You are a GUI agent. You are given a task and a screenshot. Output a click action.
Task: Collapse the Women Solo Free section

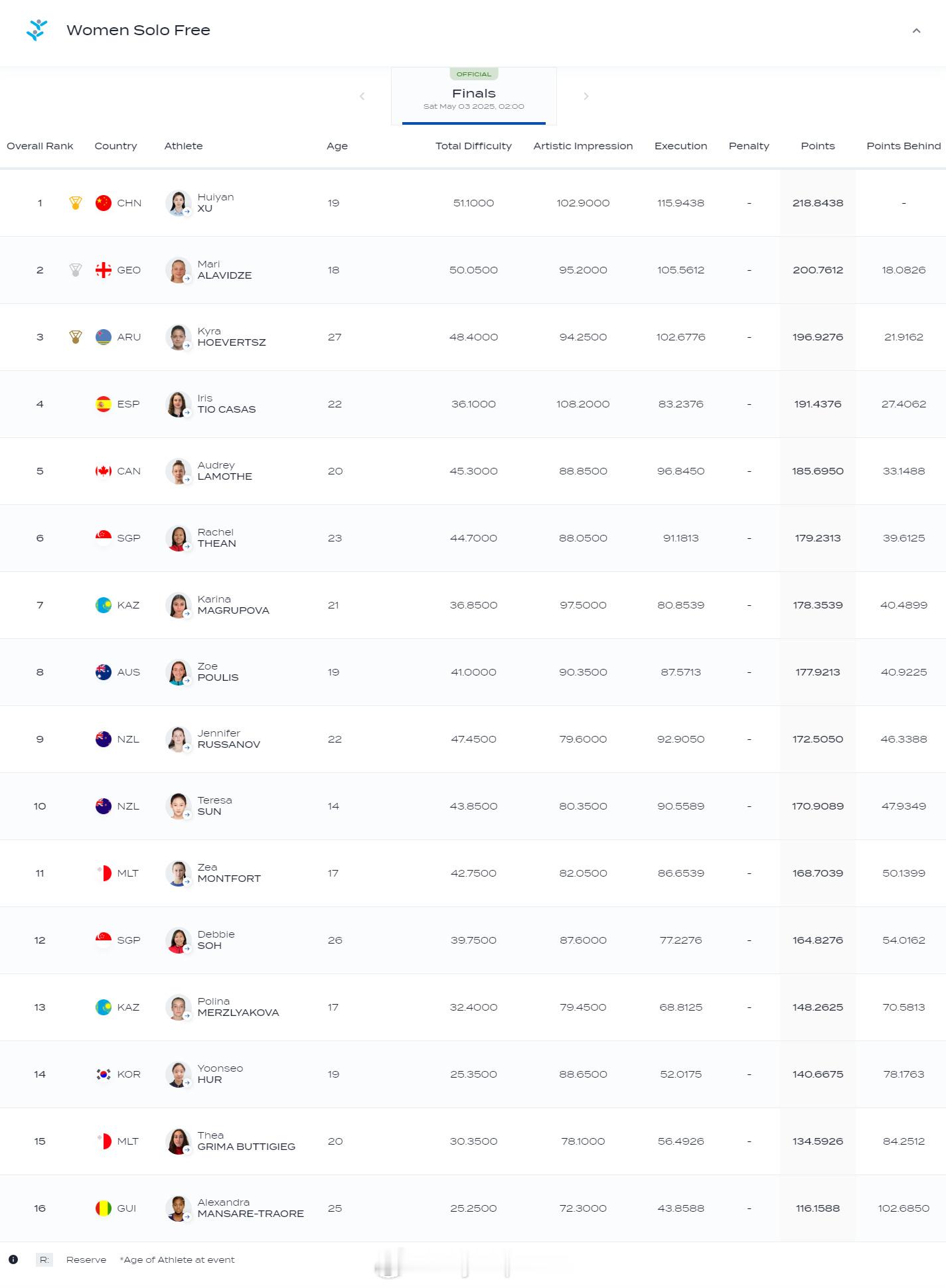(x=916, y=31)
